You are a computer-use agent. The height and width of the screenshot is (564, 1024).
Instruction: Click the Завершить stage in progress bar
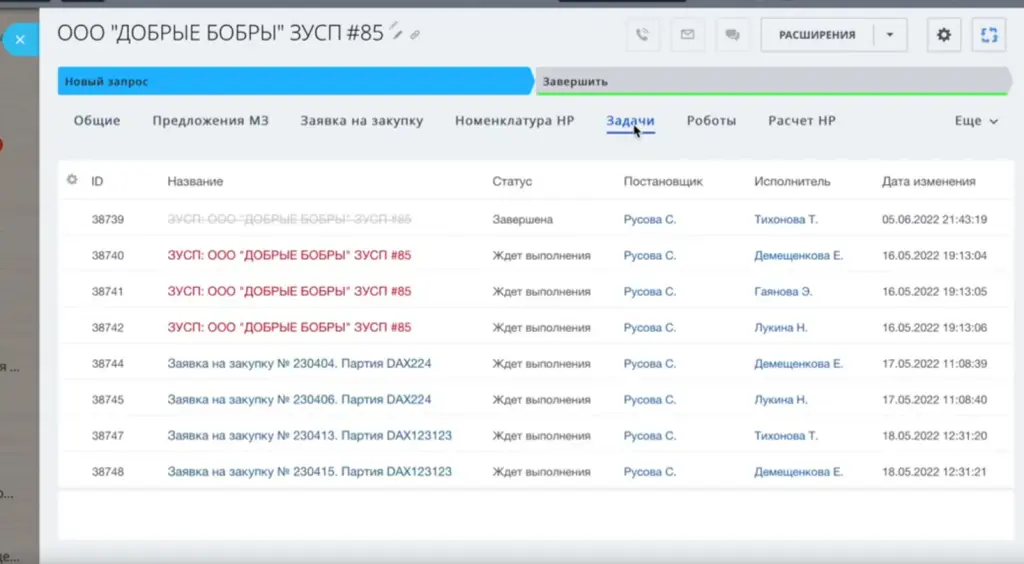[x=770, y=81]
